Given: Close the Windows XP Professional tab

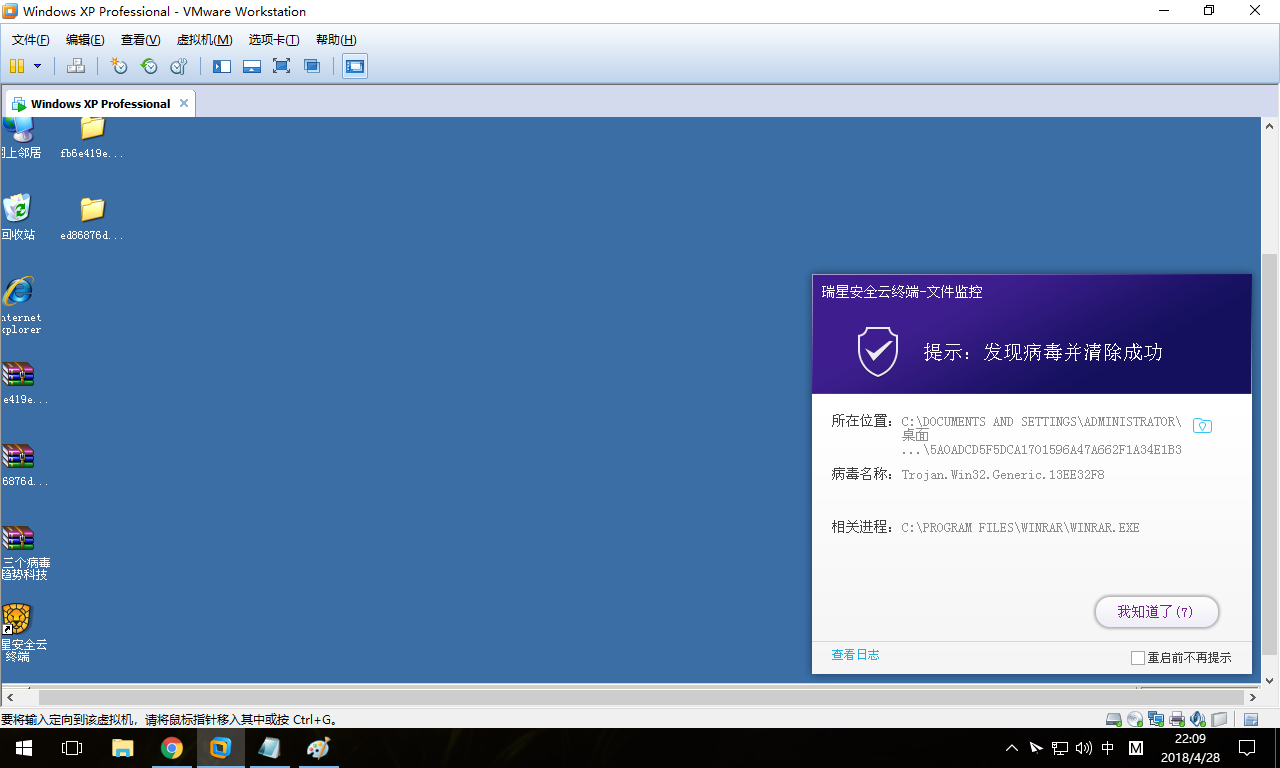Looking at the screenshot, I should point(182,104).
